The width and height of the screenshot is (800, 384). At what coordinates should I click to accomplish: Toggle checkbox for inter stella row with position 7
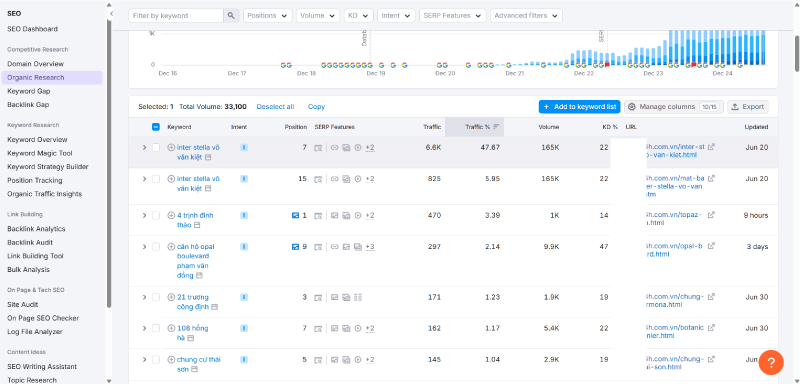coord(156,148)
